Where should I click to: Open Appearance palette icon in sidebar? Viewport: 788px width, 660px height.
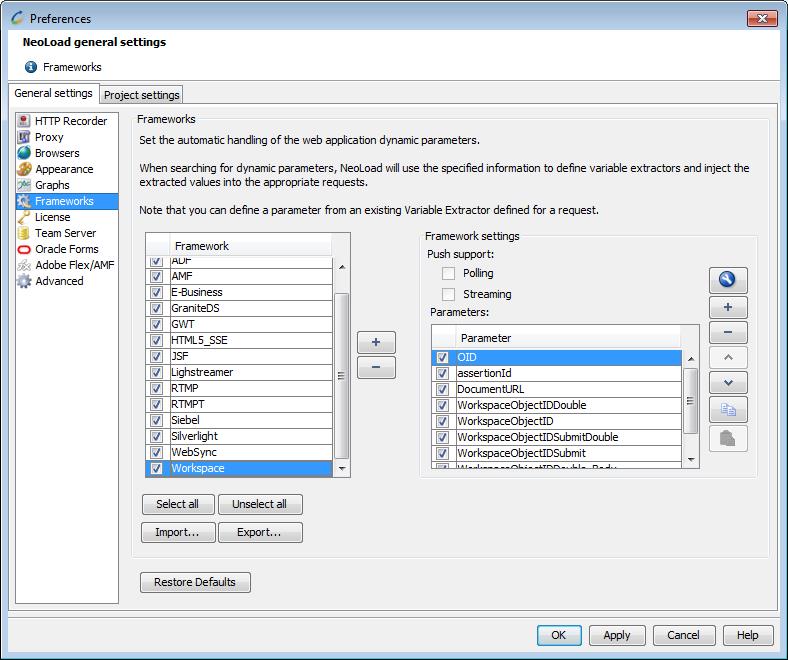coord(24,169)
